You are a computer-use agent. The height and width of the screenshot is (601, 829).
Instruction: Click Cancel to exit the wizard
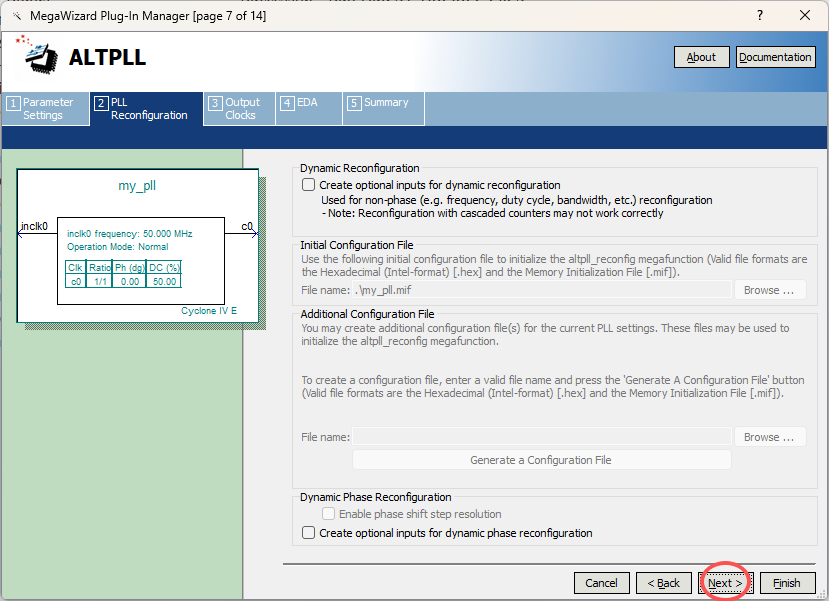coord(601,583)
